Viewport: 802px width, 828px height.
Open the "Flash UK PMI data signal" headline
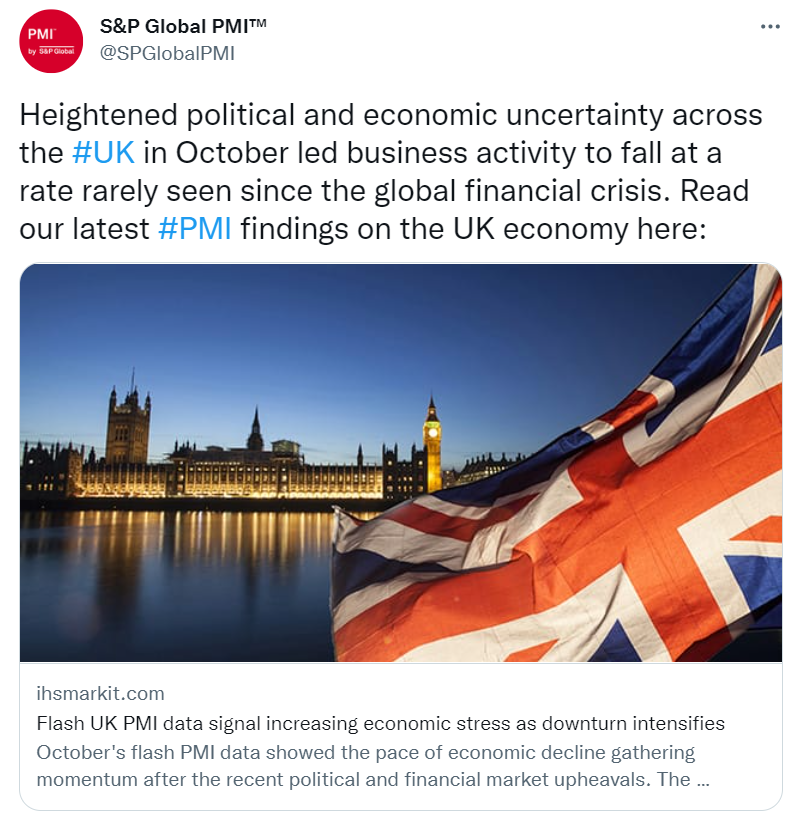click(380, 723)
